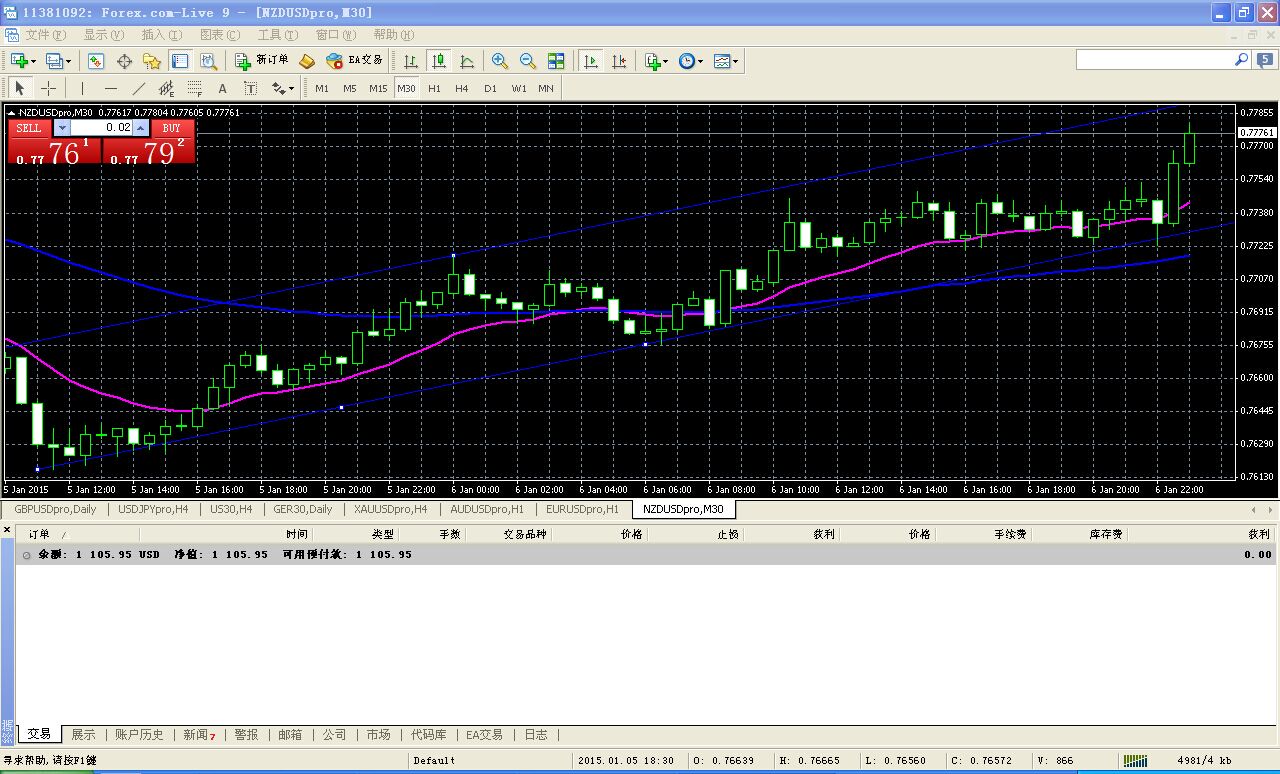Image resolution: width=1280 pixels, height=774 pixels.
Task: Select the horizontal line tool
Action: tap(111, 88)
